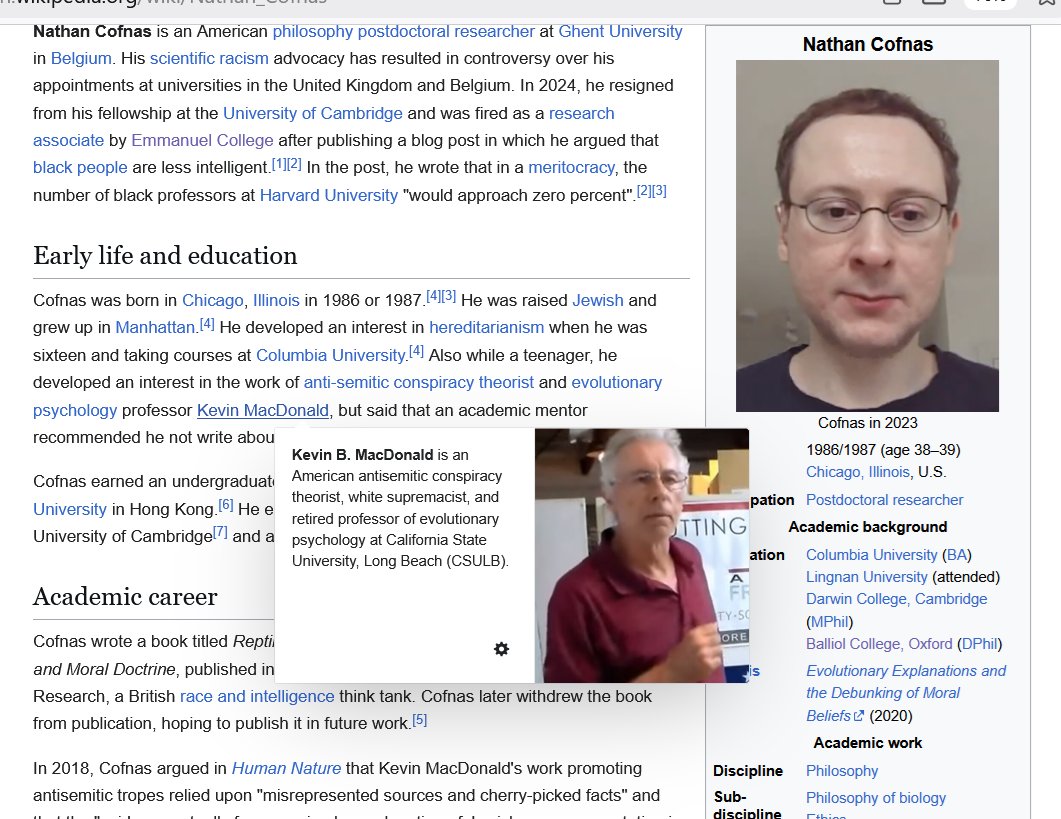Open the Postdoctoral researcher infobox link

(884, 500)
